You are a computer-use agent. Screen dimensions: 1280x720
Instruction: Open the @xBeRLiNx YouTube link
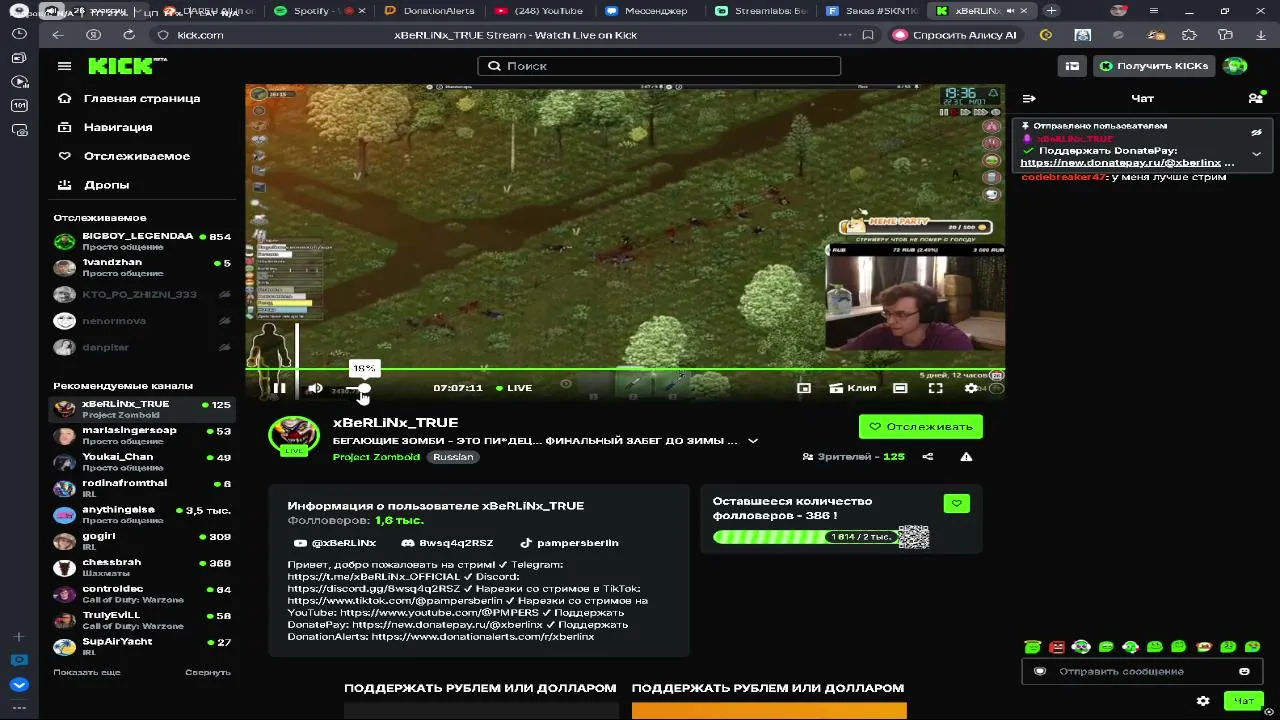coord(336,543)
